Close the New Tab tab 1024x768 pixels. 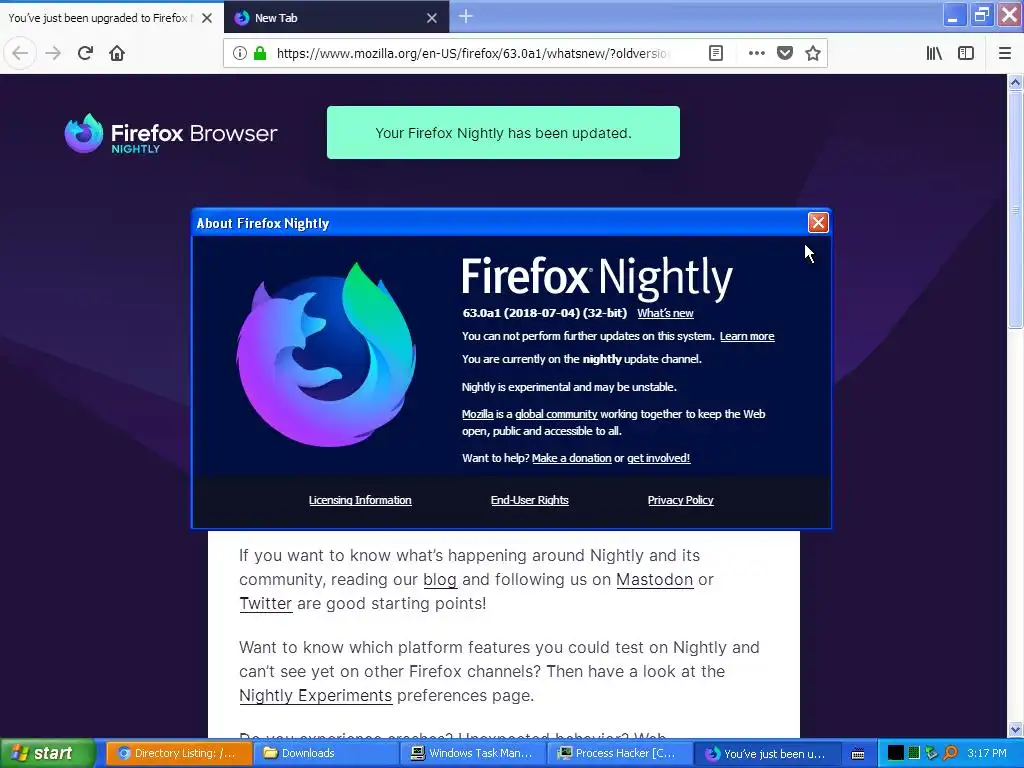point(432,18)
